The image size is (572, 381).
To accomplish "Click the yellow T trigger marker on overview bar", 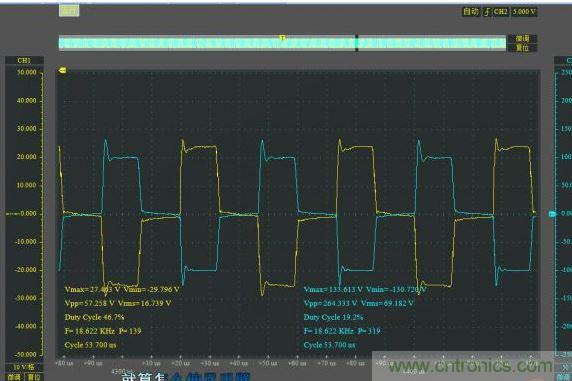I will pos(282,38).
